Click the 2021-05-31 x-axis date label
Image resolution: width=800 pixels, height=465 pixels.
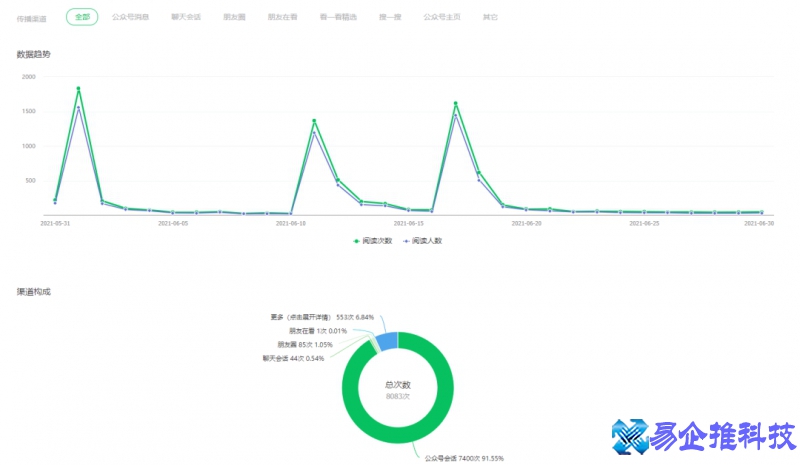[55, 224]
